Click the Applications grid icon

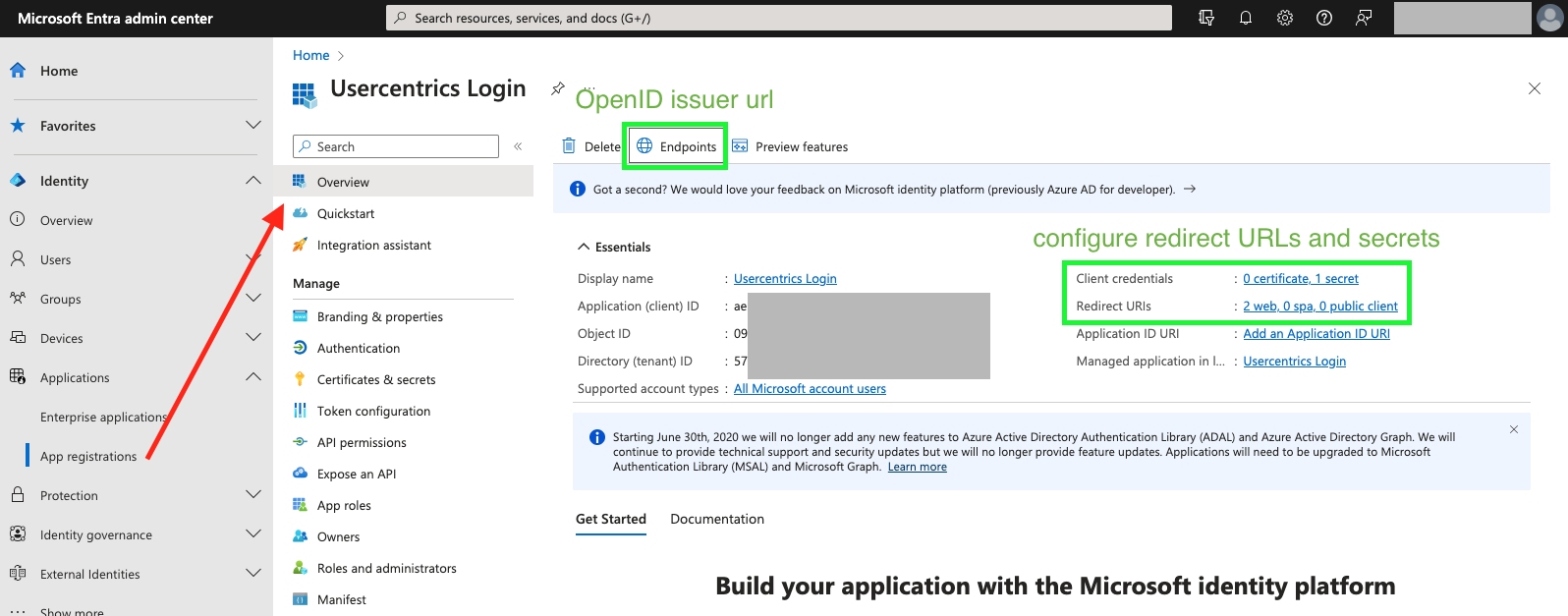18,377
